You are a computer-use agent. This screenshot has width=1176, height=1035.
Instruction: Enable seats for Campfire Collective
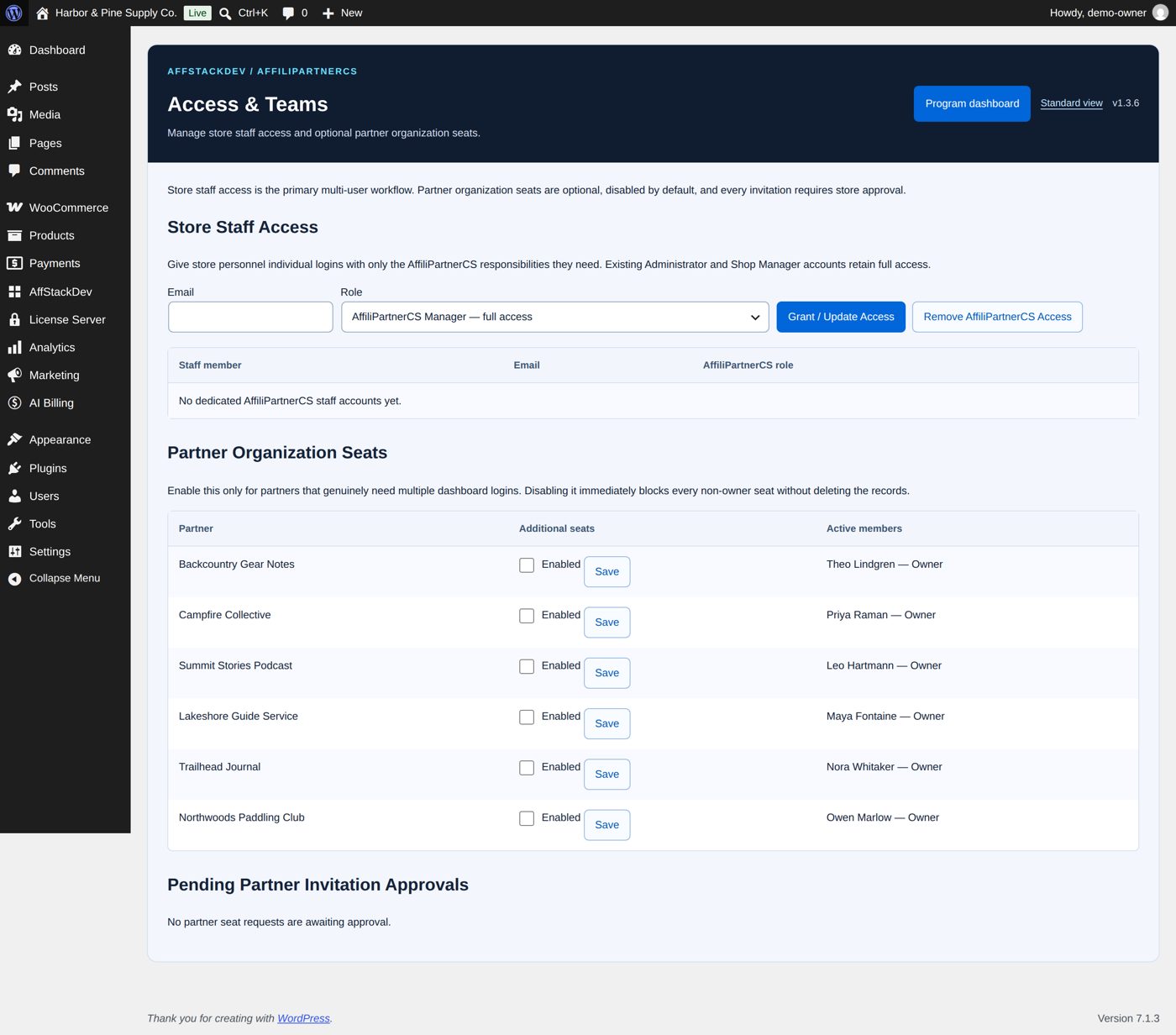click(527, 616)
